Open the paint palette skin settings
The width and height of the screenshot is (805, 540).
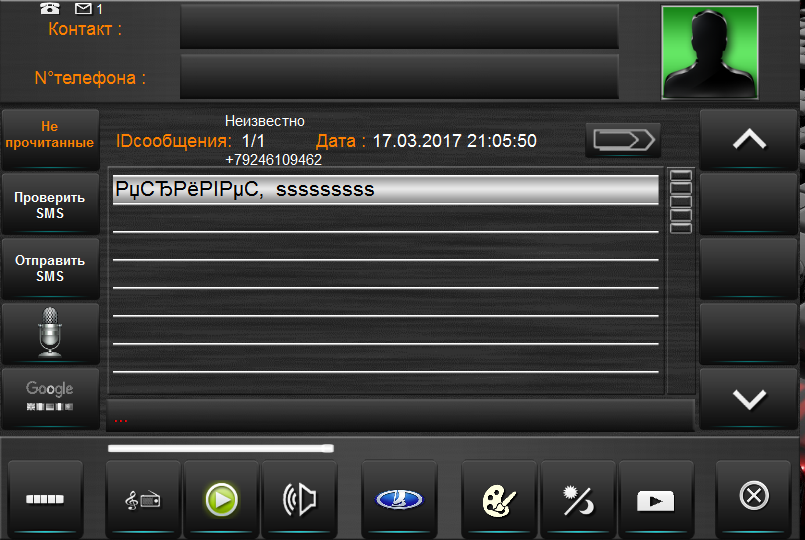[x=499, y=499]
